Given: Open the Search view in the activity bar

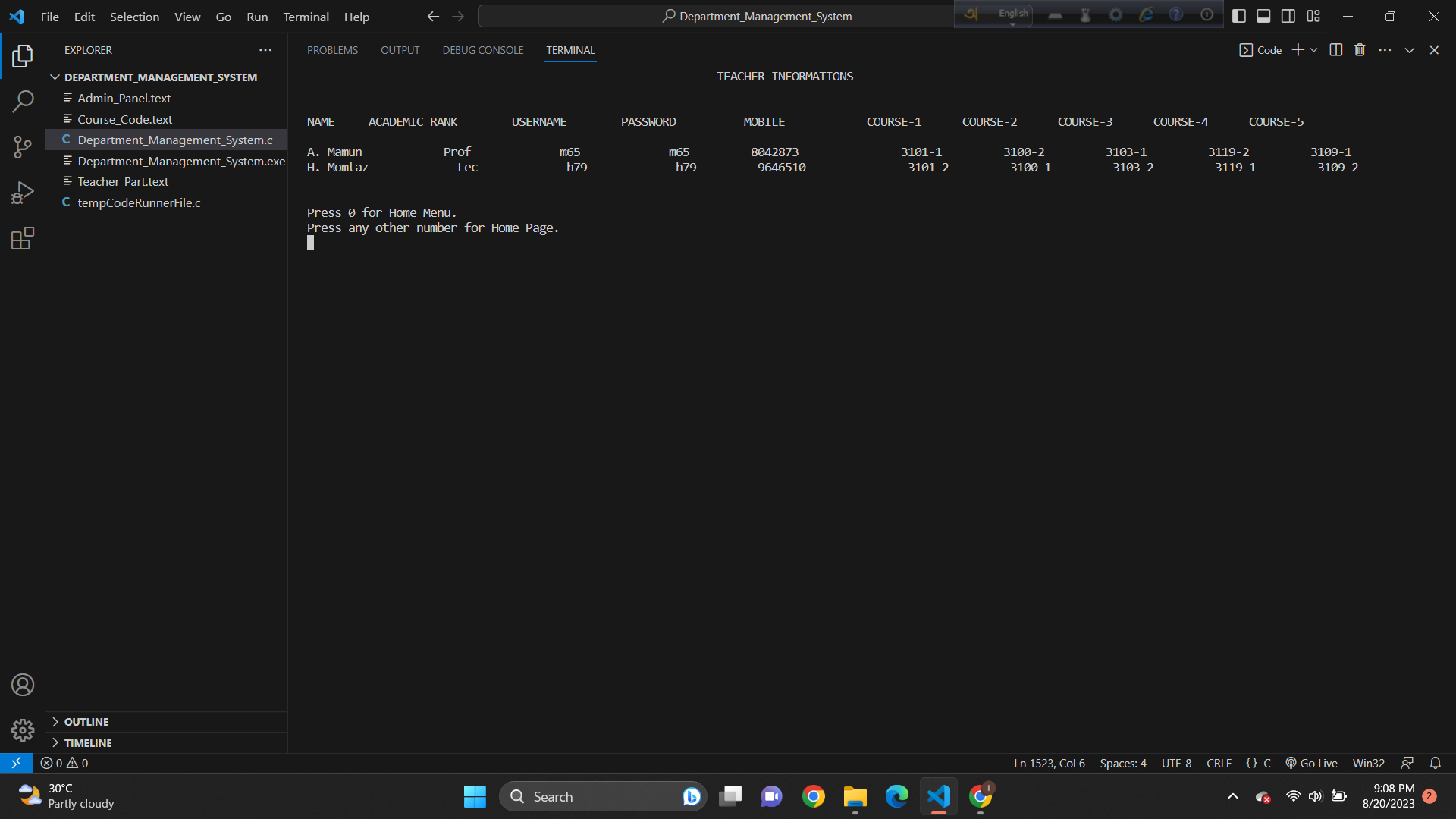Looking at the screenshot, I should (x=23, y=101).
